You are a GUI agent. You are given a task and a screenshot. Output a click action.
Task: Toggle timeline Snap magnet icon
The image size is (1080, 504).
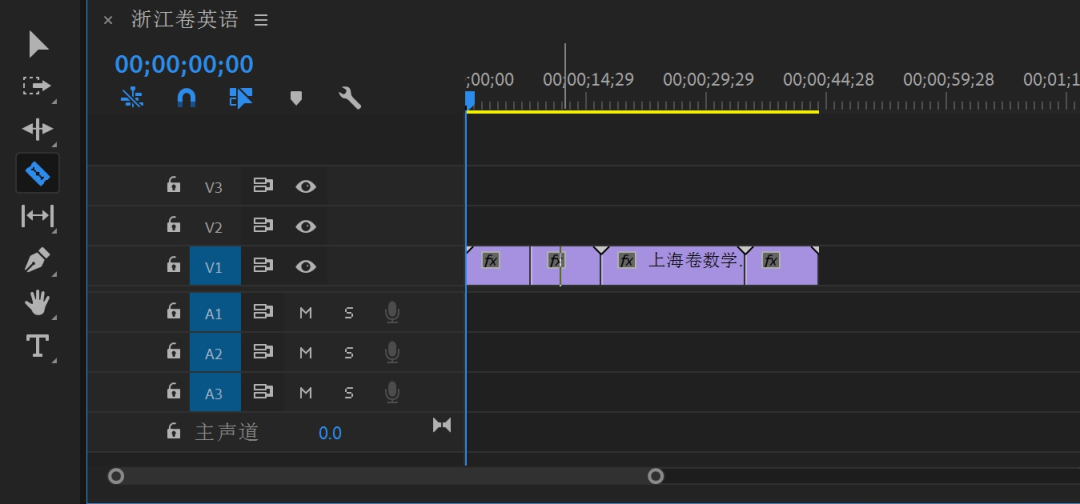186,97
